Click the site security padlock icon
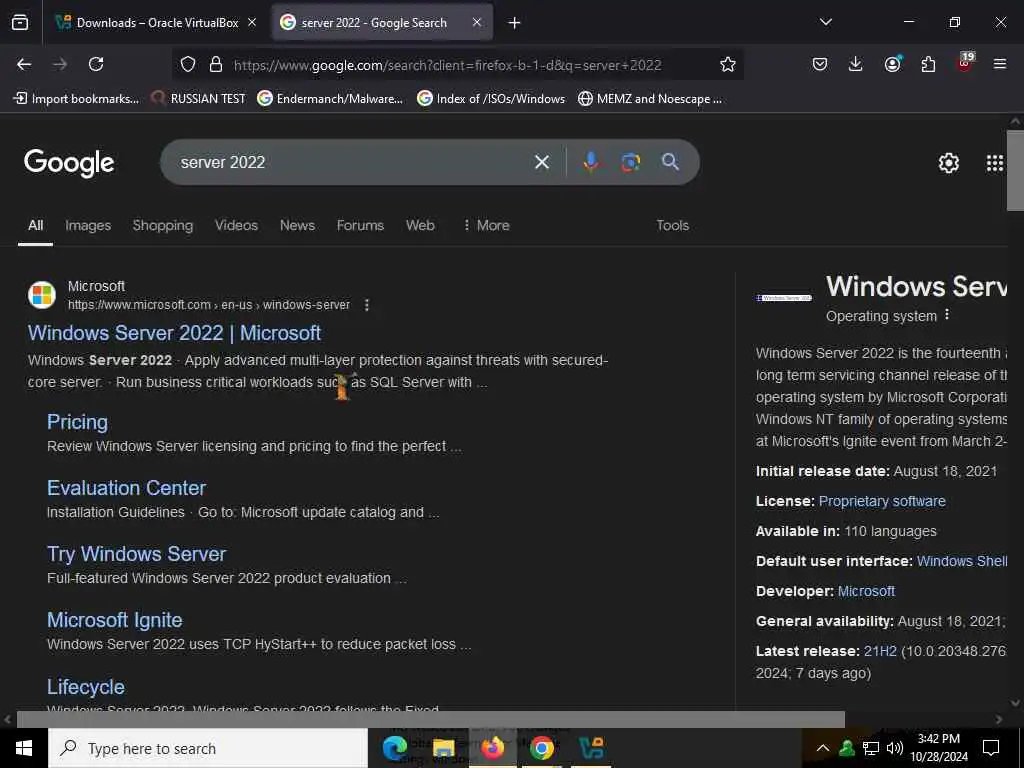This screenshot has height=768, width=1024. (216, 64)
